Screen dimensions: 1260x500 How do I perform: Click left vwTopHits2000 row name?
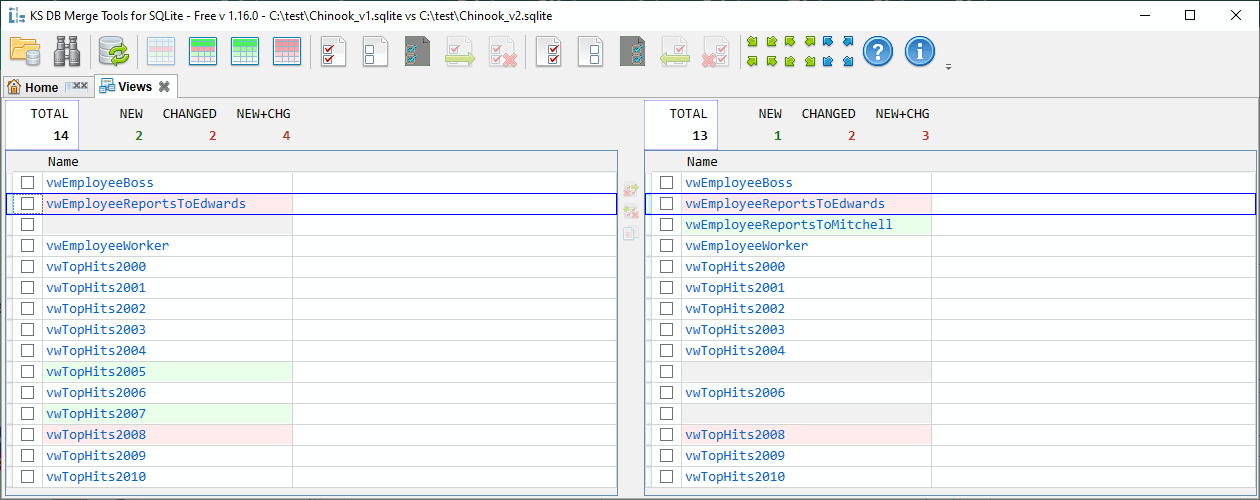(x=96, y=267)
